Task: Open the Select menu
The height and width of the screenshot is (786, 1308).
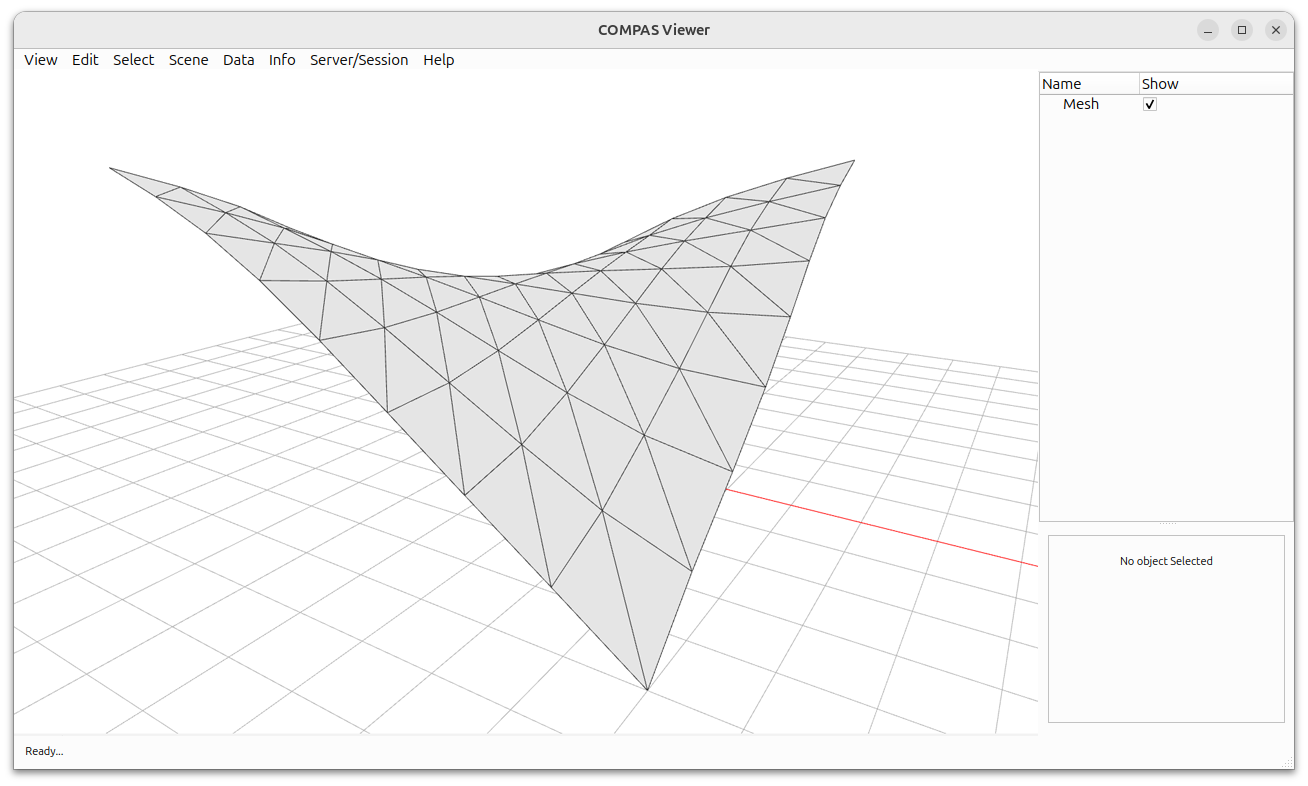Action: click(x=133, y=60)
